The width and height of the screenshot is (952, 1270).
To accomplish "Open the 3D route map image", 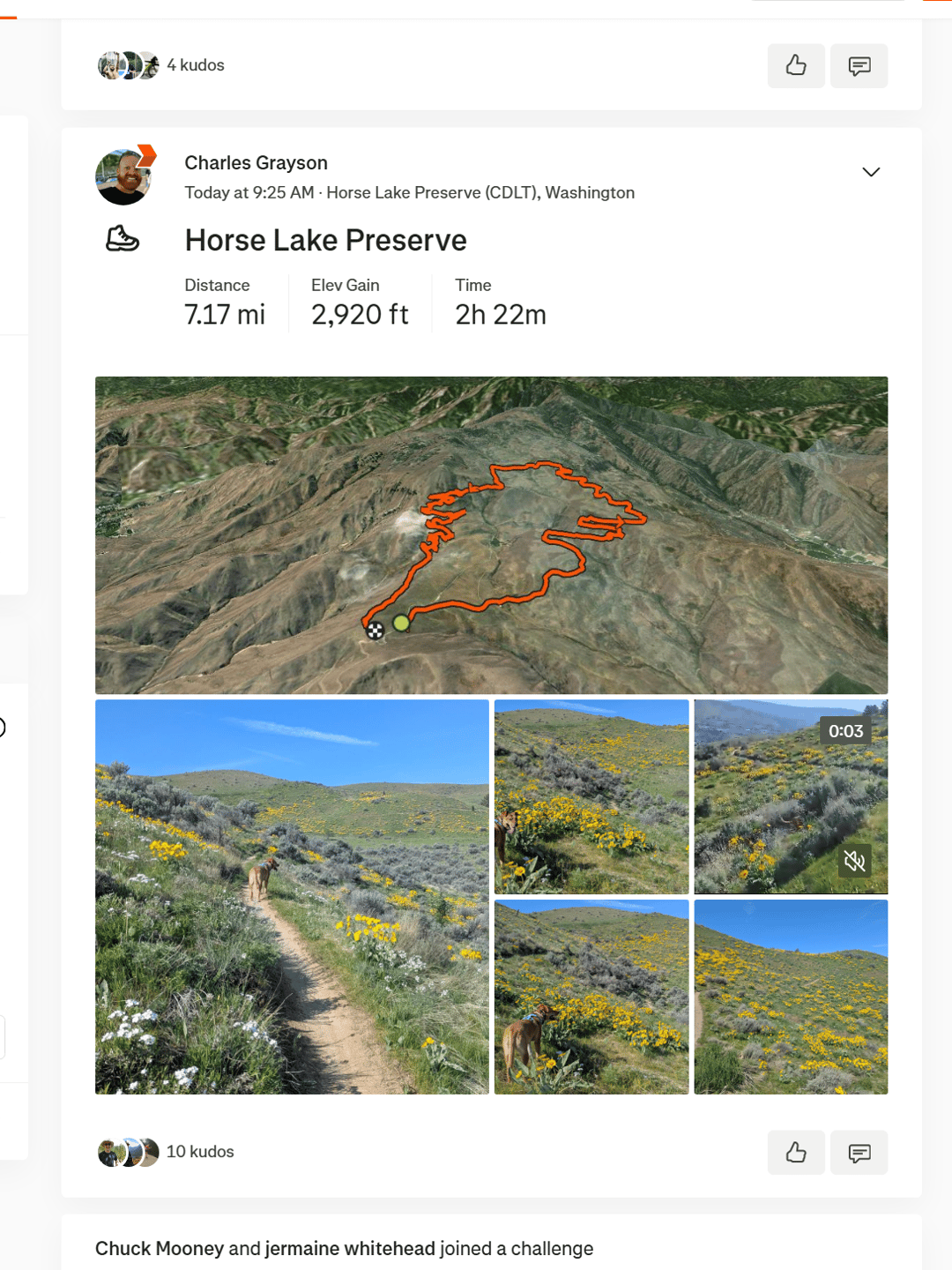I will pos(491,535).
